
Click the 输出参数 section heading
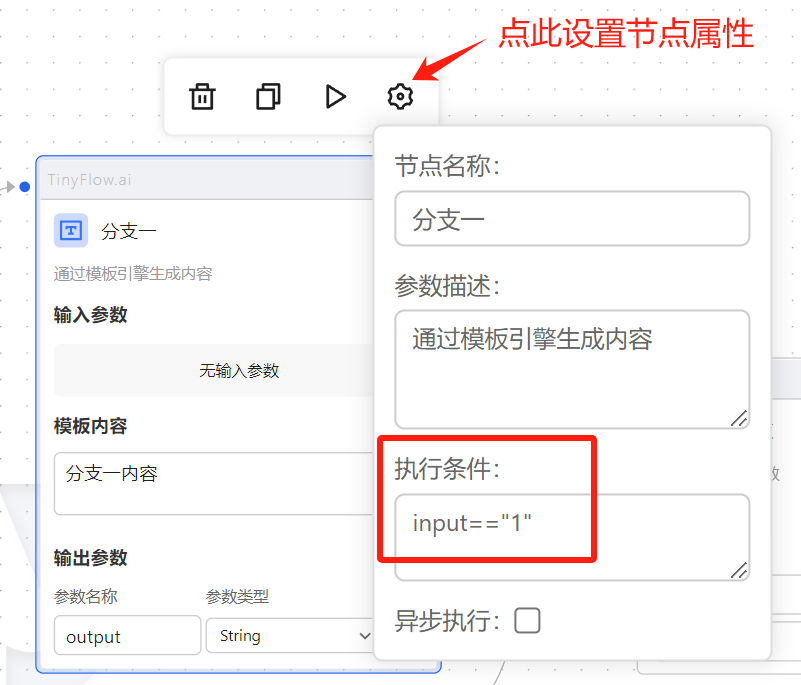(91, 558)
